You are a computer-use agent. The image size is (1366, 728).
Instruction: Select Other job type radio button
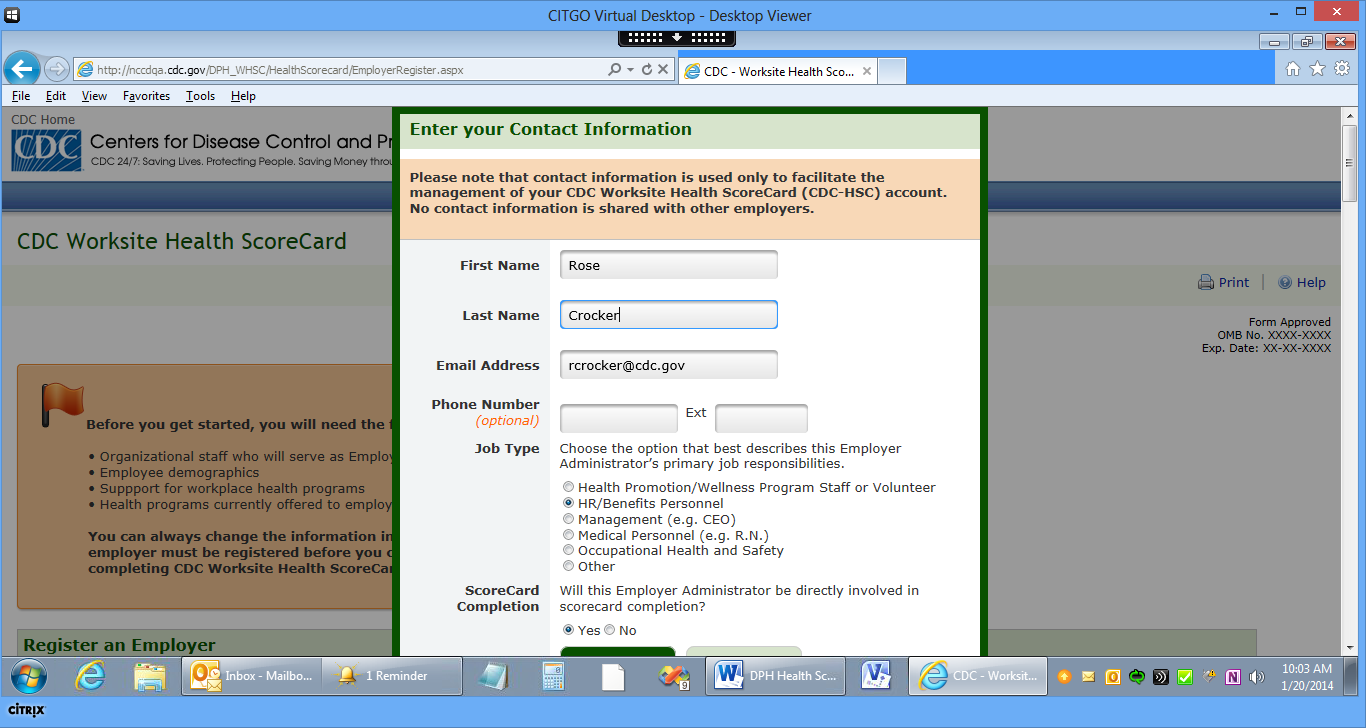pyautogui.click(x=569, y=567)
